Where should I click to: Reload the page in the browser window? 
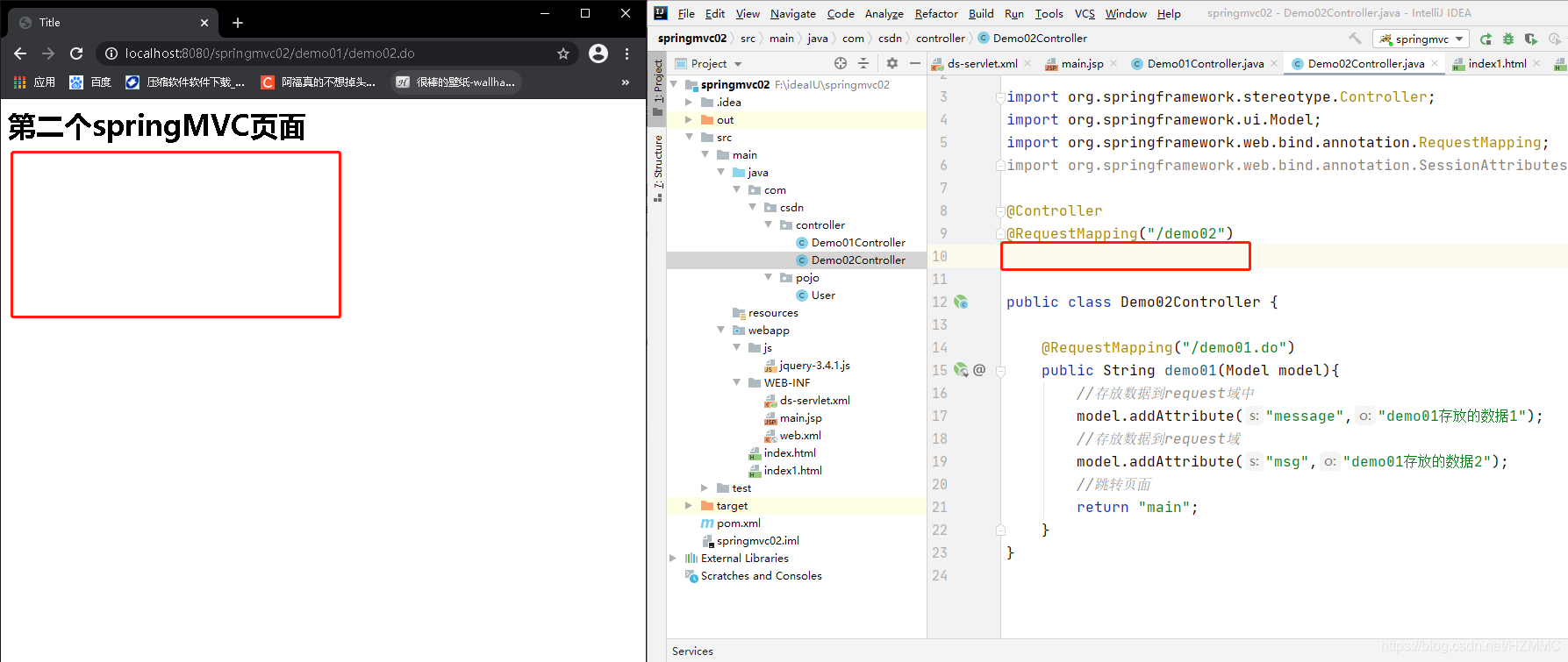coord(76,53)
